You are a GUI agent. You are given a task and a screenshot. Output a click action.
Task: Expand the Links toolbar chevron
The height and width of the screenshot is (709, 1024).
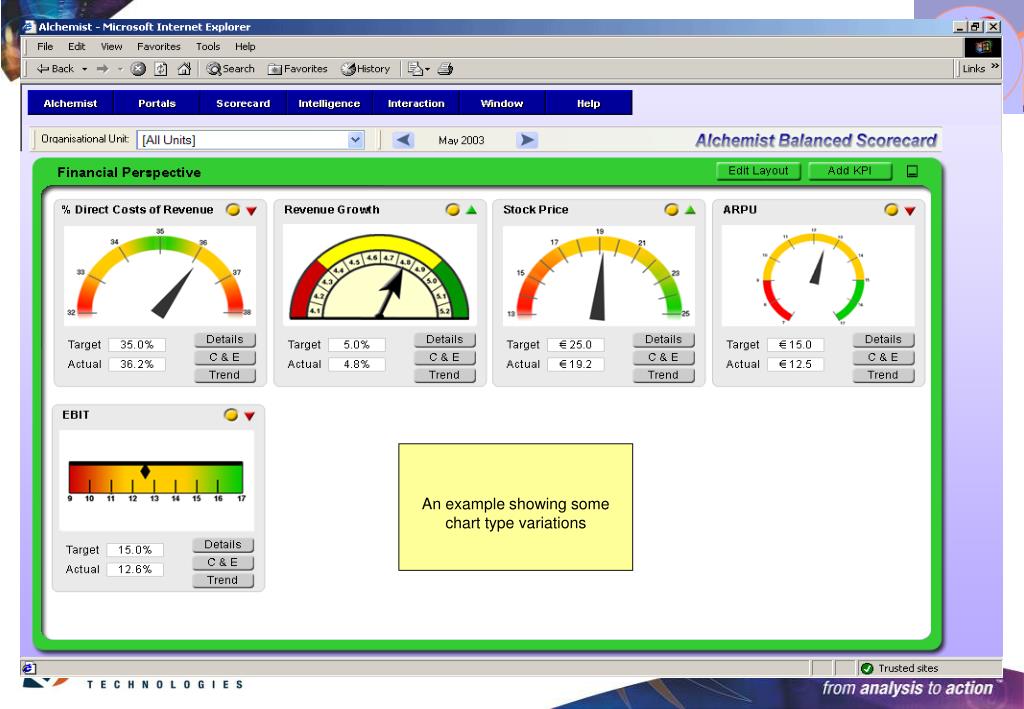pos(995,66)
